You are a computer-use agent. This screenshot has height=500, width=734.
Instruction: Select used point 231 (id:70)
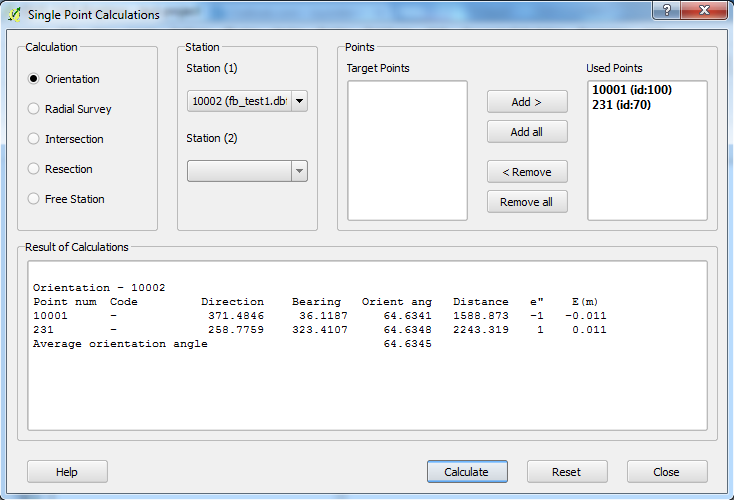pyautogui.click(x=622, y=104)
